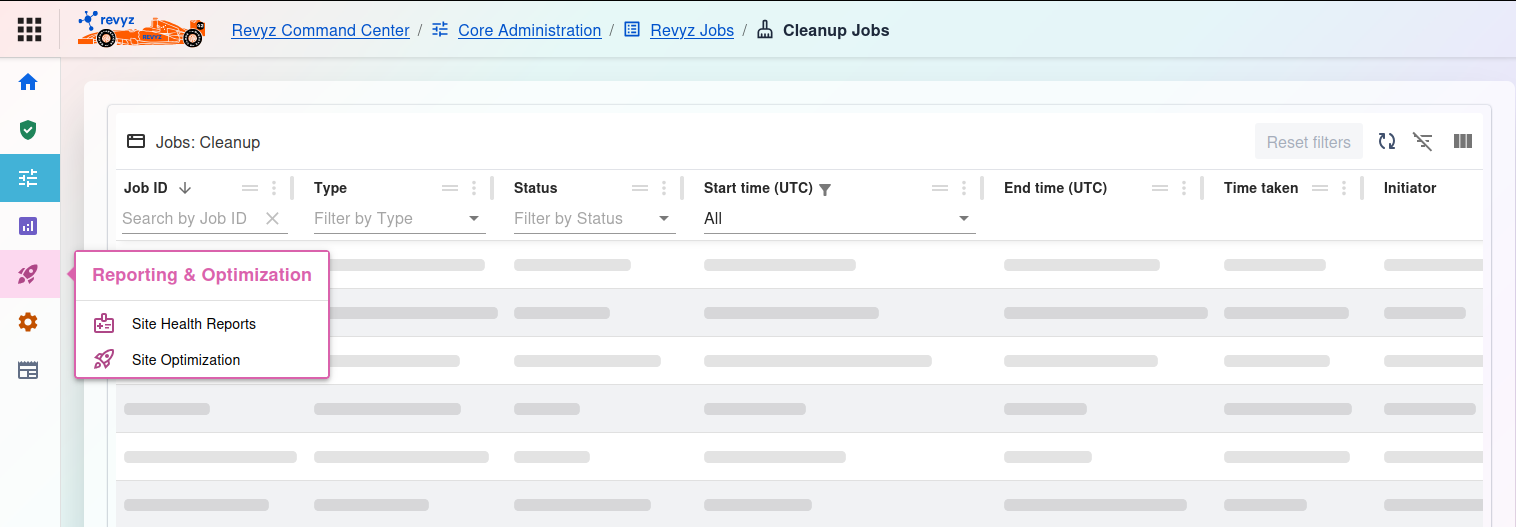The width and height of the screenshot is (1516, 527).
Task: Toggle filter row visibility icon
Action: tap(1423, 142)
